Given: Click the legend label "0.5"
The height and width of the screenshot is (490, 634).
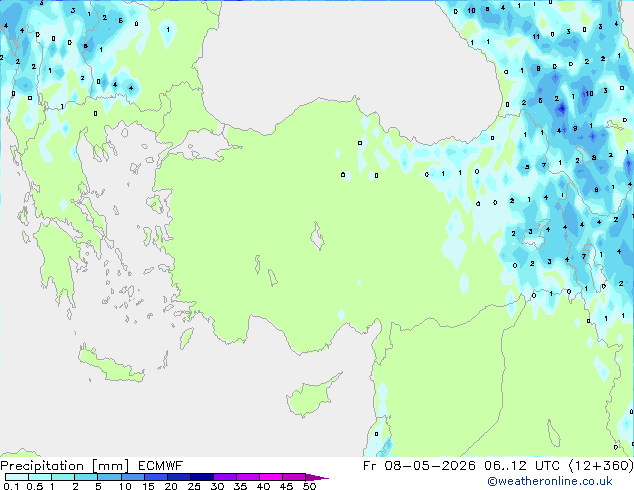Looking at the screenshot, I should 35,486.
